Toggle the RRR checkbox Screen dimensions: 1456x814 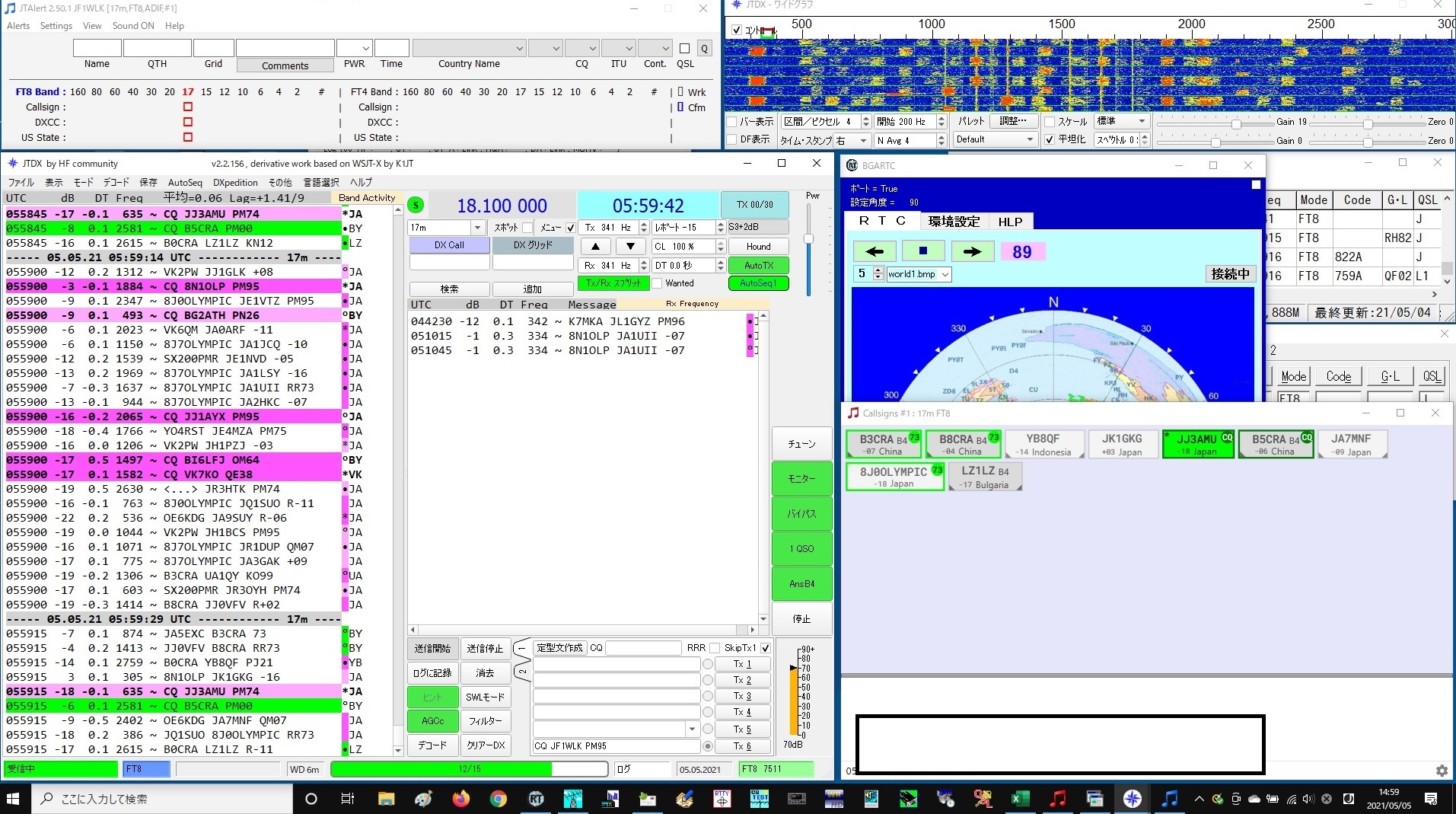[x=715, y=648]
